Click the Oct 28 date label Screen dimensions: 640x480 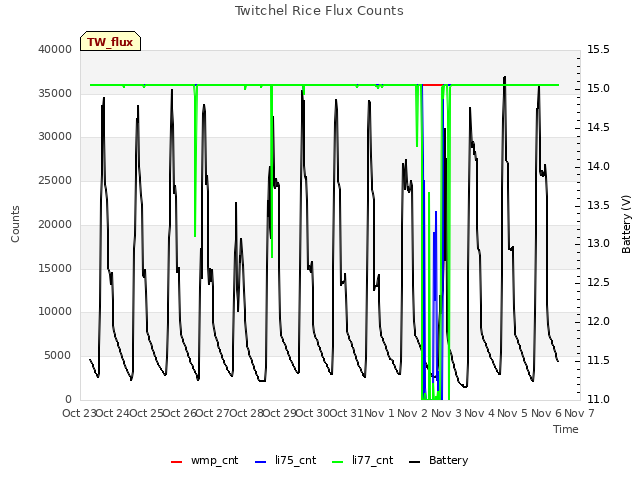246,413
